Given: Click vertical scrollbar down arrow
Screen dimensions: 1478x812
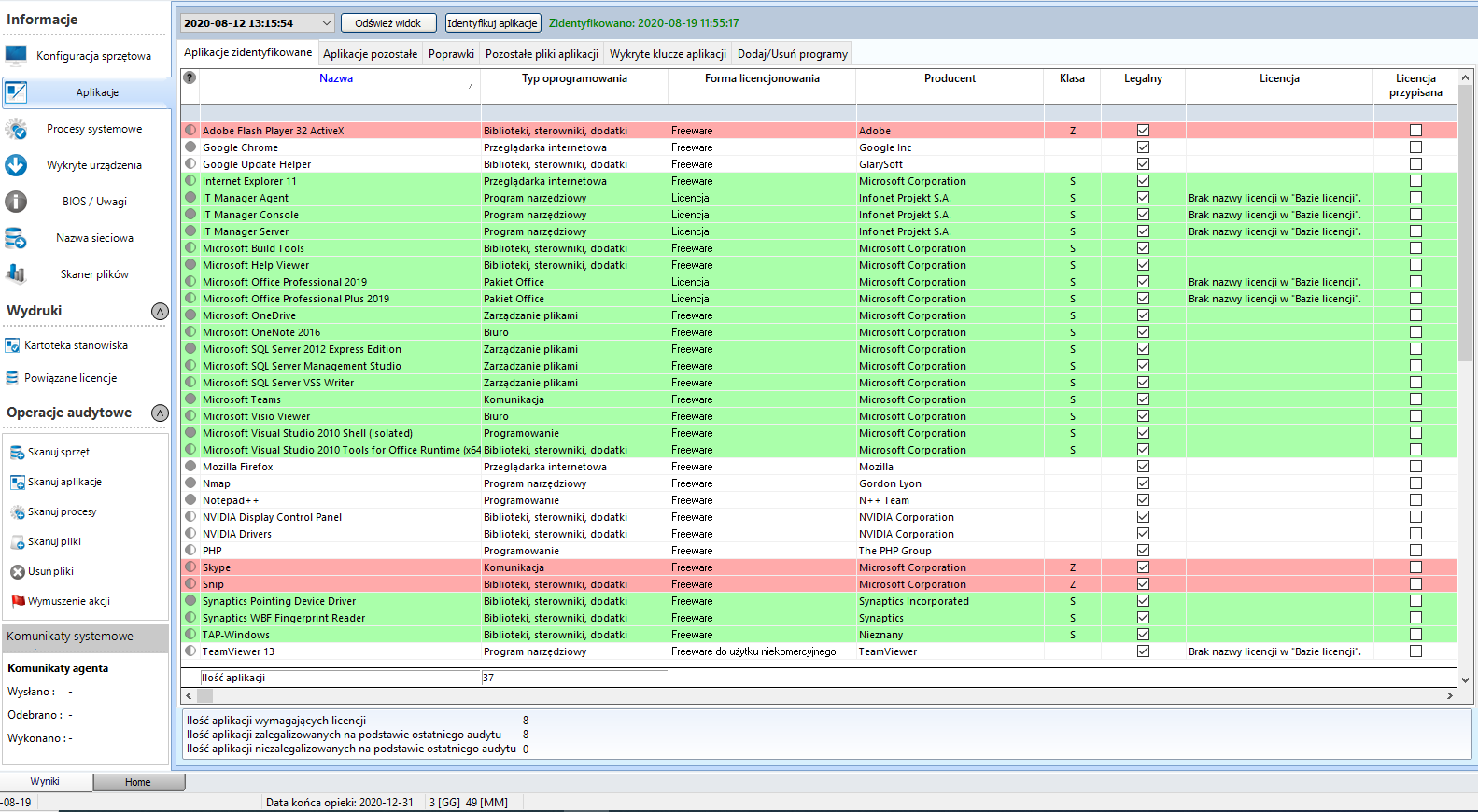Looking at the screenshot, I should [1465, 680].
